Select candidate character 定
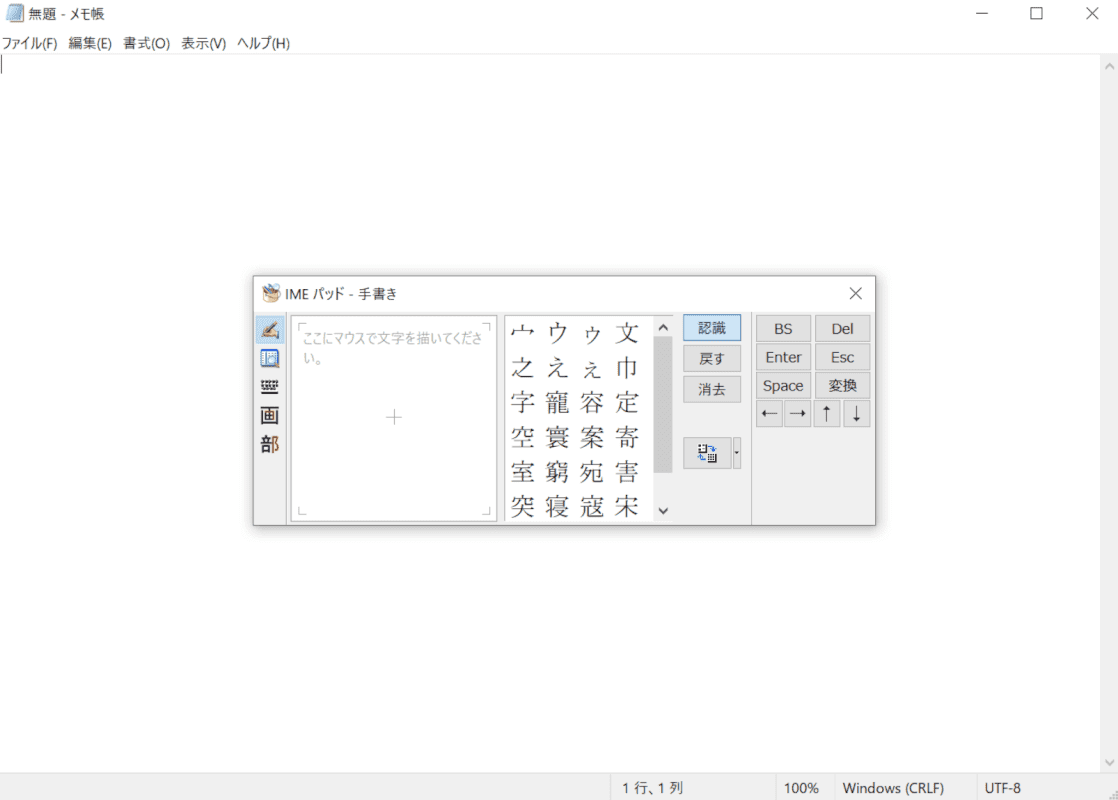 [x=627, y=403]
